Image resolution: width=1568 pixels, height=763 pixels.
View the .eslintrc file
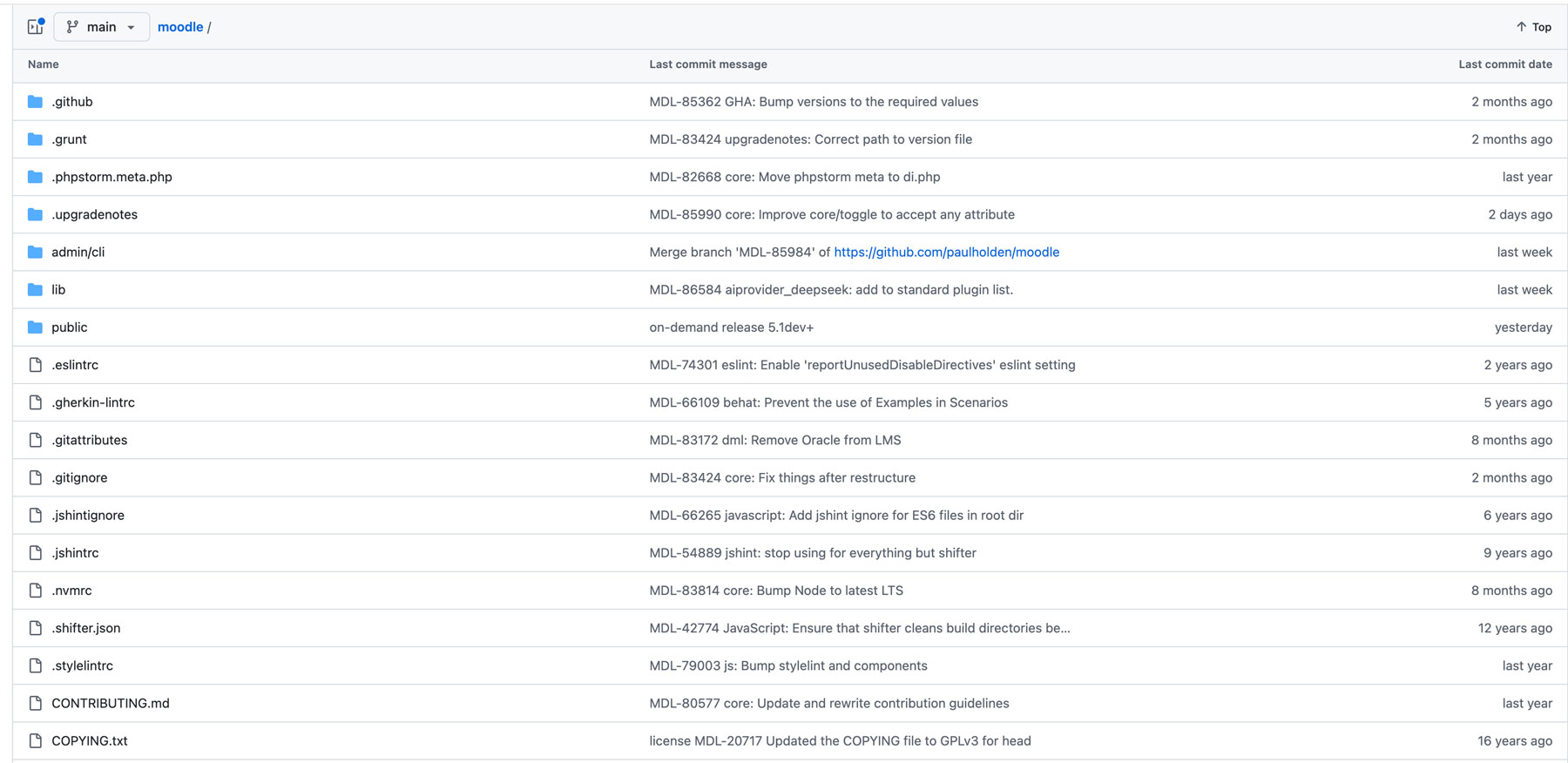[x=75, y=365]
